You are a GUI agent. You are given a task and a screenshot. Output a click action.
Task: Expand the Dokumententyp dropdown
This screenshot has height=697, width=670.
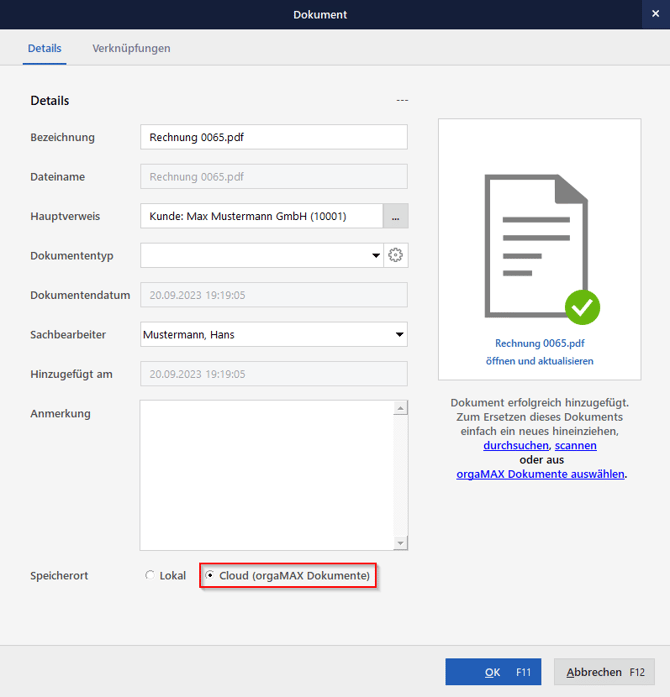click(x=376, y=256)
